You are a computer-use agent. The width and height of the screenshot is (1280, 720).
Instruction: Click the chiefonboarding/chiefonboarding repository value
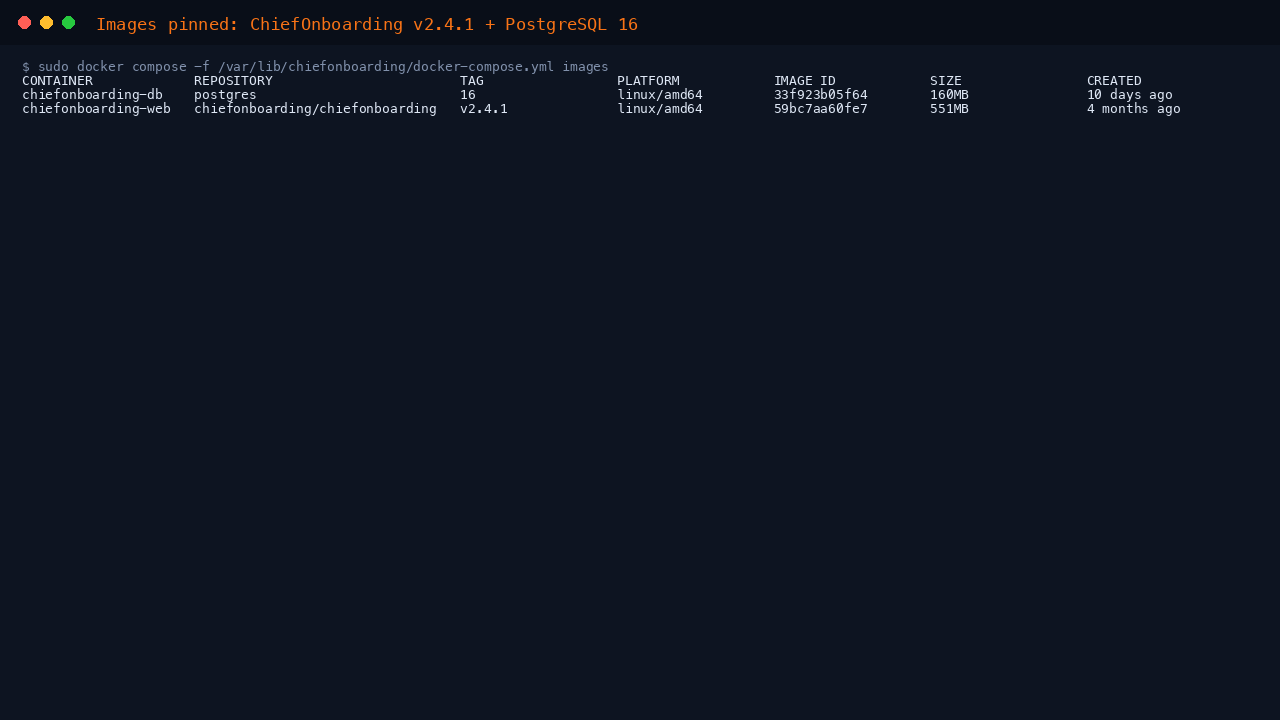click(315, 109)
